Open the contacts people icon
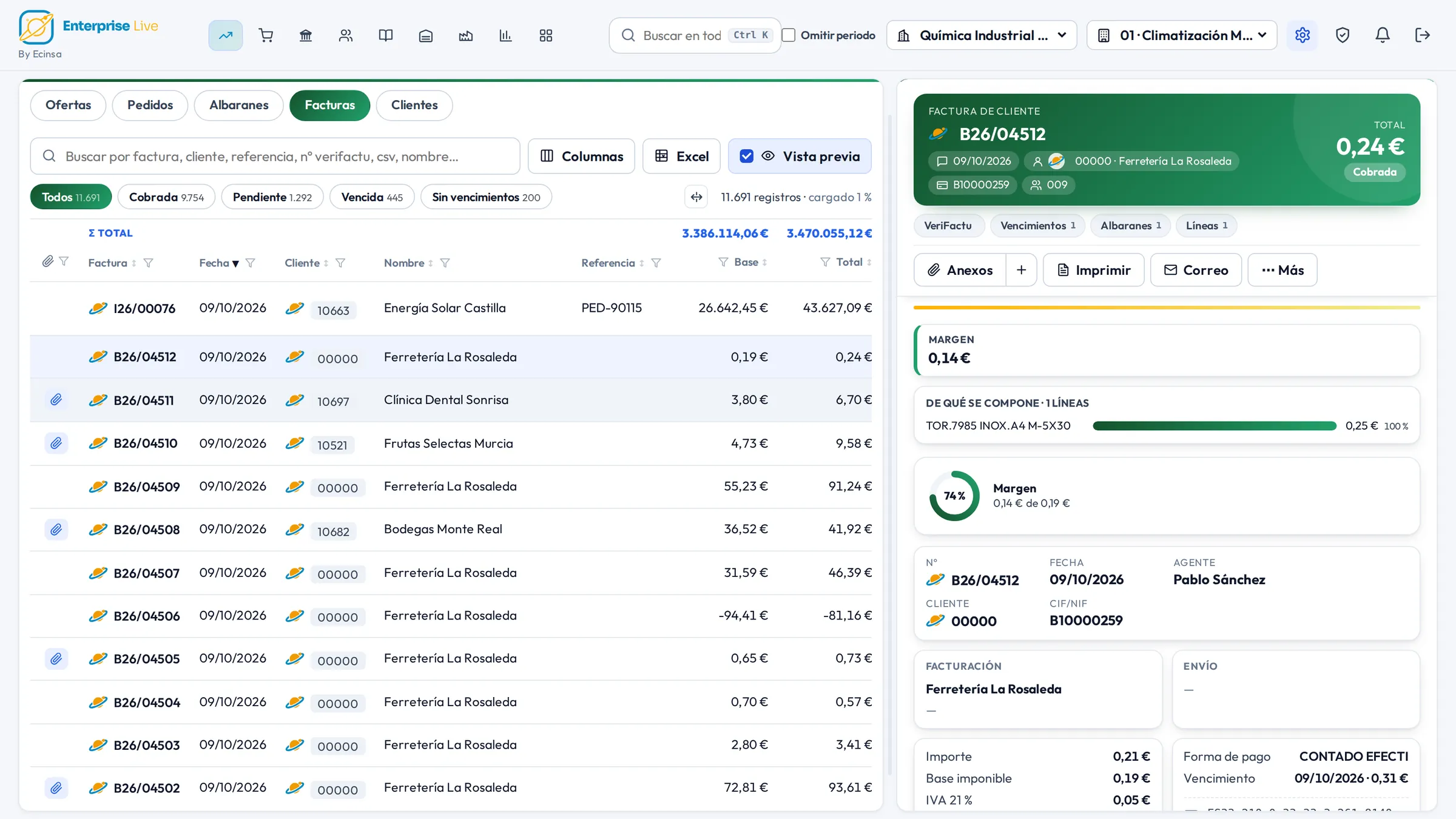This screenshot has height=819, width=1456. pos(346,35)
